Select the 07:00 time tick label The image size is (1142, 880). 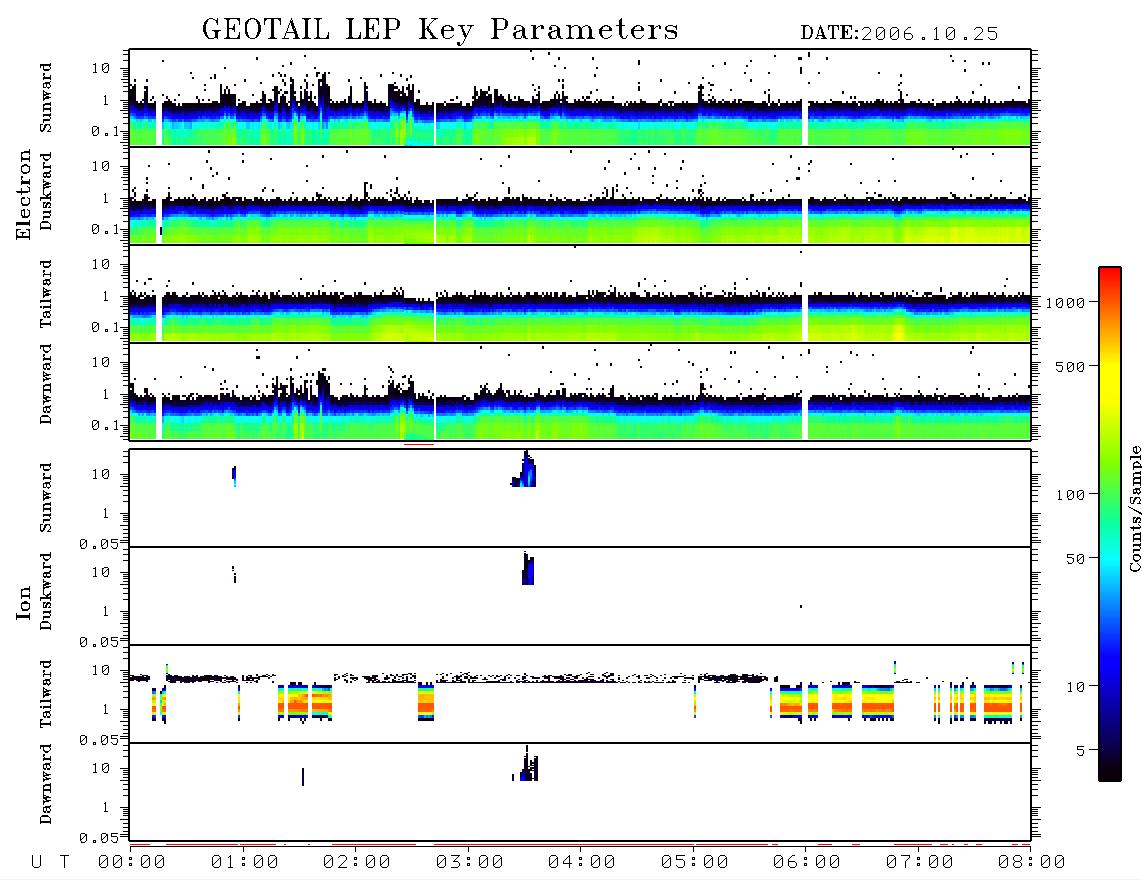pyautogui.click(x=920, y=863)
